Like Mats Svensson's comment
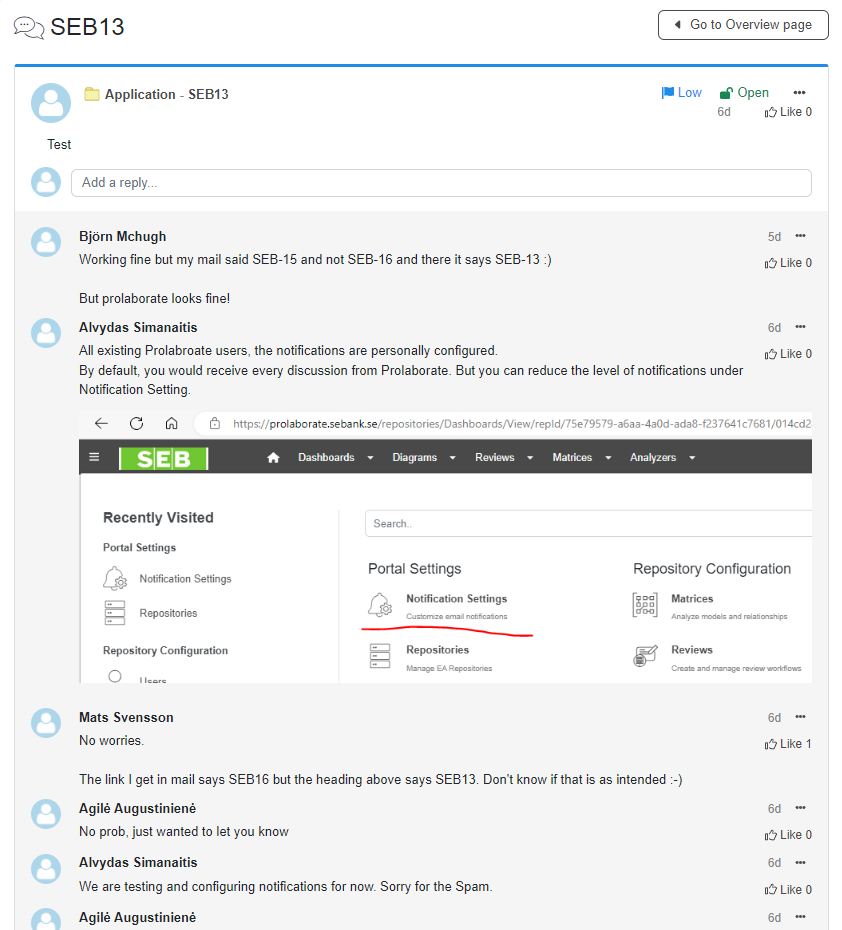 click(x=788, y=744)
